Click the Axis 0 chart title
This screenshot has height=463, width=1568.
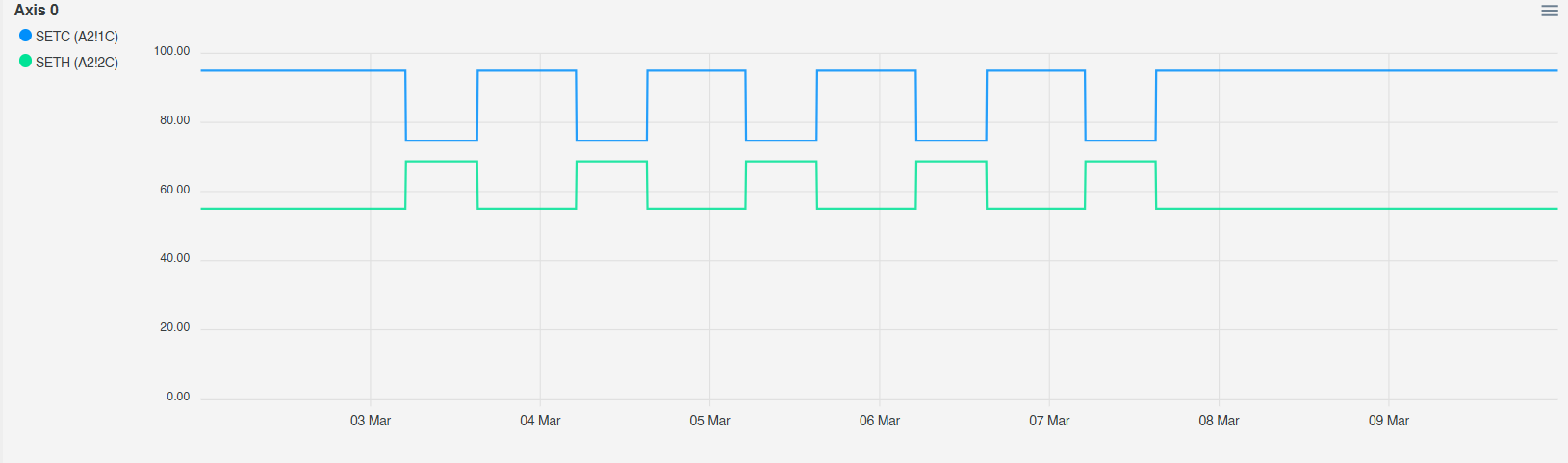37,11
